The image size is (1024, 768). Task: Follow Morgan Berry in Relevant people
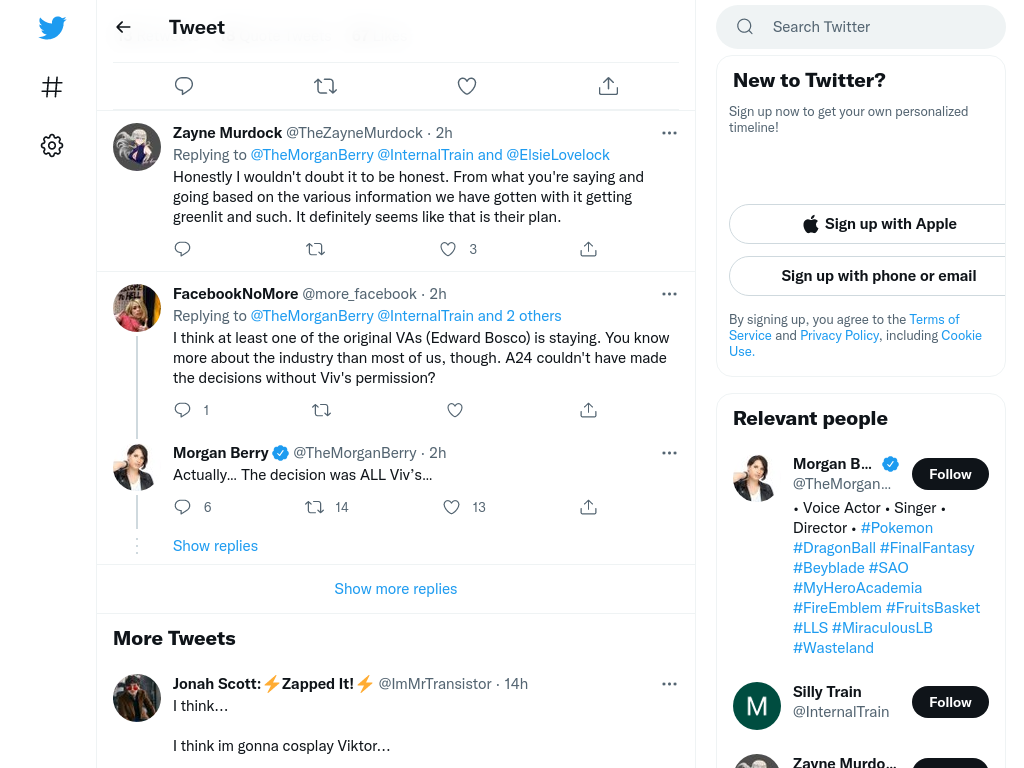(x=950, y=474)
